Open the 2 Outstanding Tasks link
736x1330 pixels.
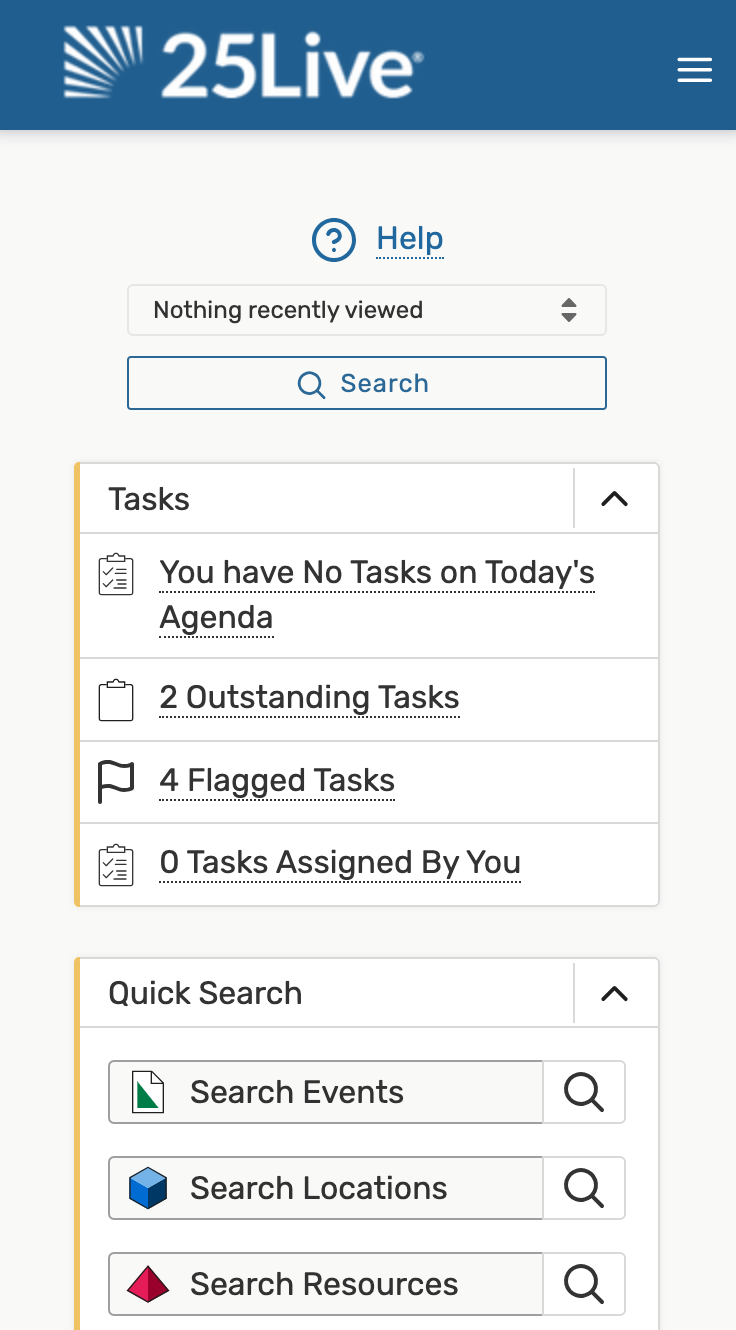tap(310, 697)
